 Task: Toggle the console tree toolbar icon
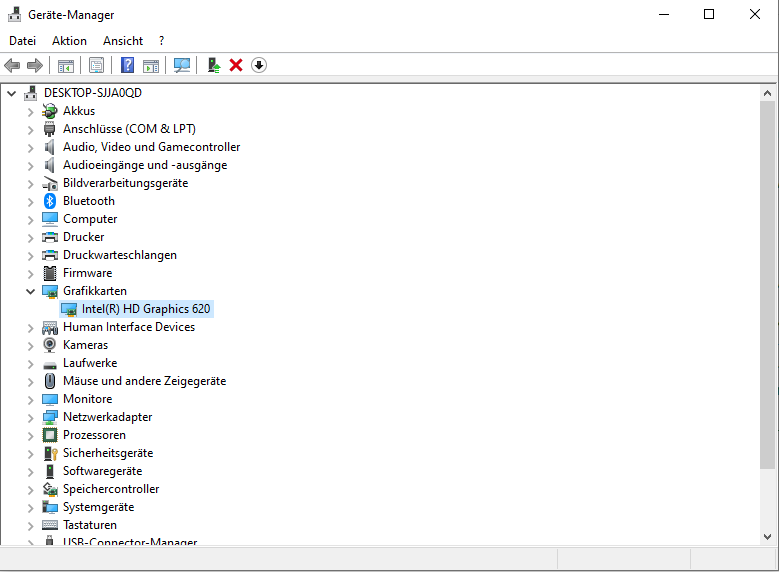click(66, 65)
